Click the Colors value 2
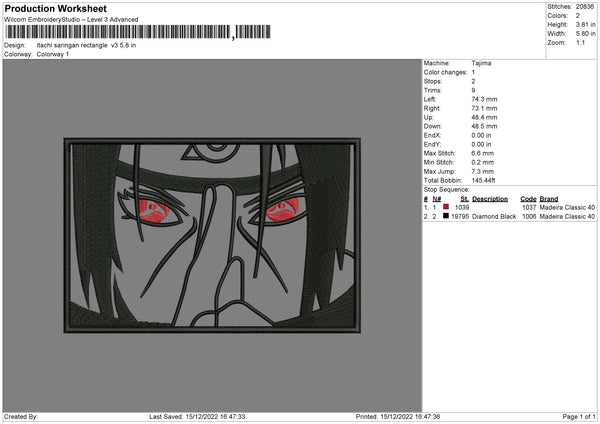Screen dimensions: 600x424 click(x=578, y=16)
